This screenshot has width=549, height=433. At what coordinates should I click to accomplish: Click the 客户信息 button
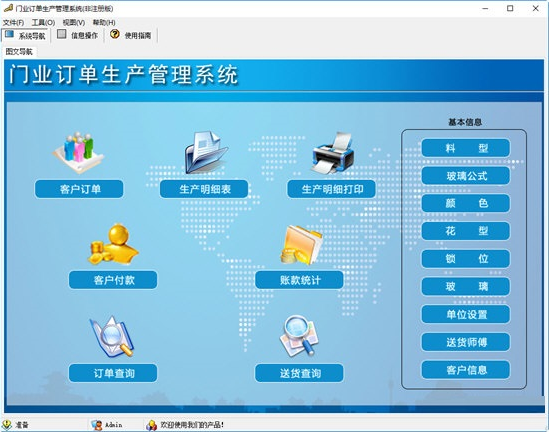click(466, 370)
